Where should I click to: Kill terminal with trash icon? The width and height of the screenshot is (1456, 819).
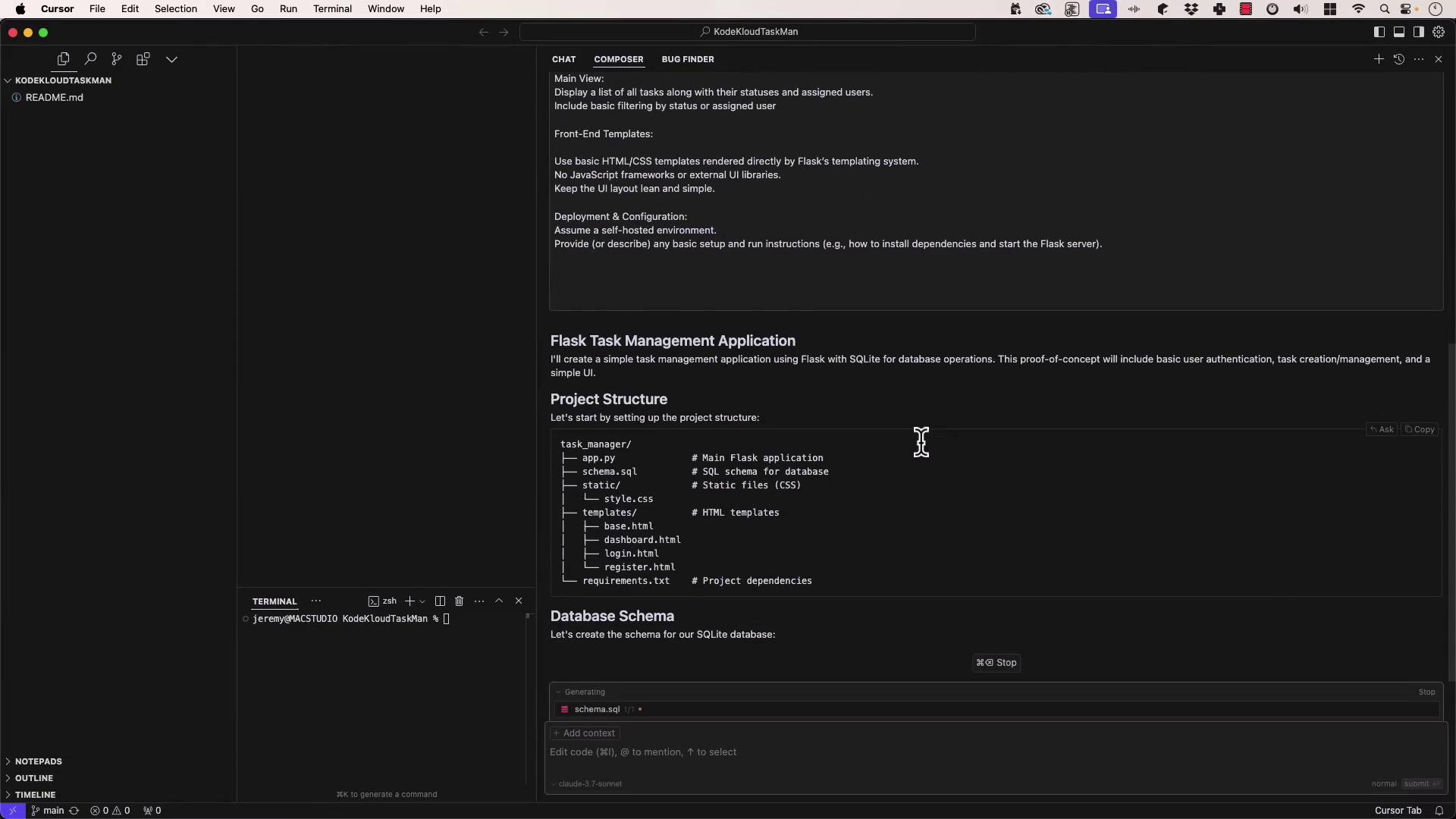tap(459, 601)
